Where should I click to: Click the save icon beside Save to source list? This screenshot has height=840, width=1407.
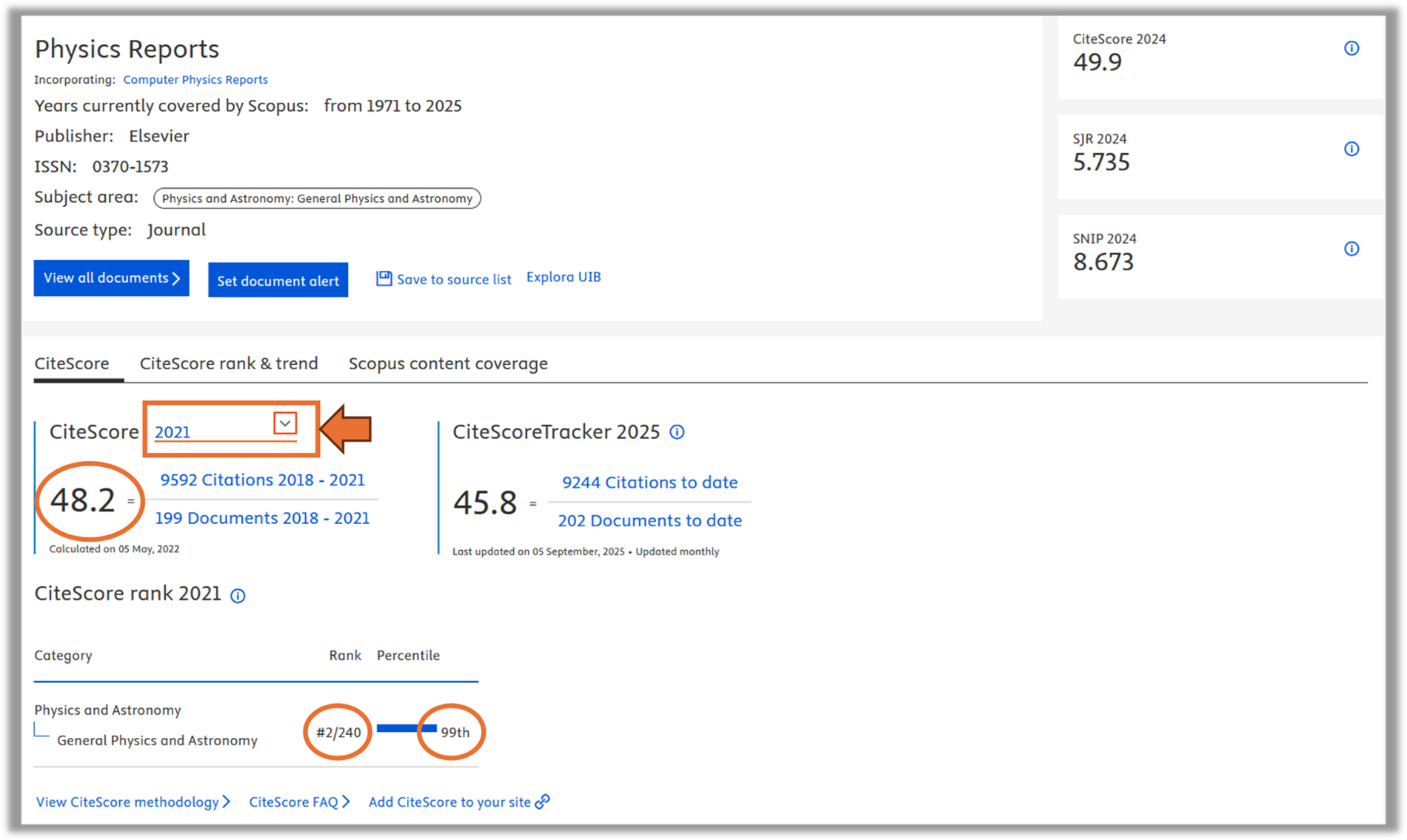pos(384,278)
